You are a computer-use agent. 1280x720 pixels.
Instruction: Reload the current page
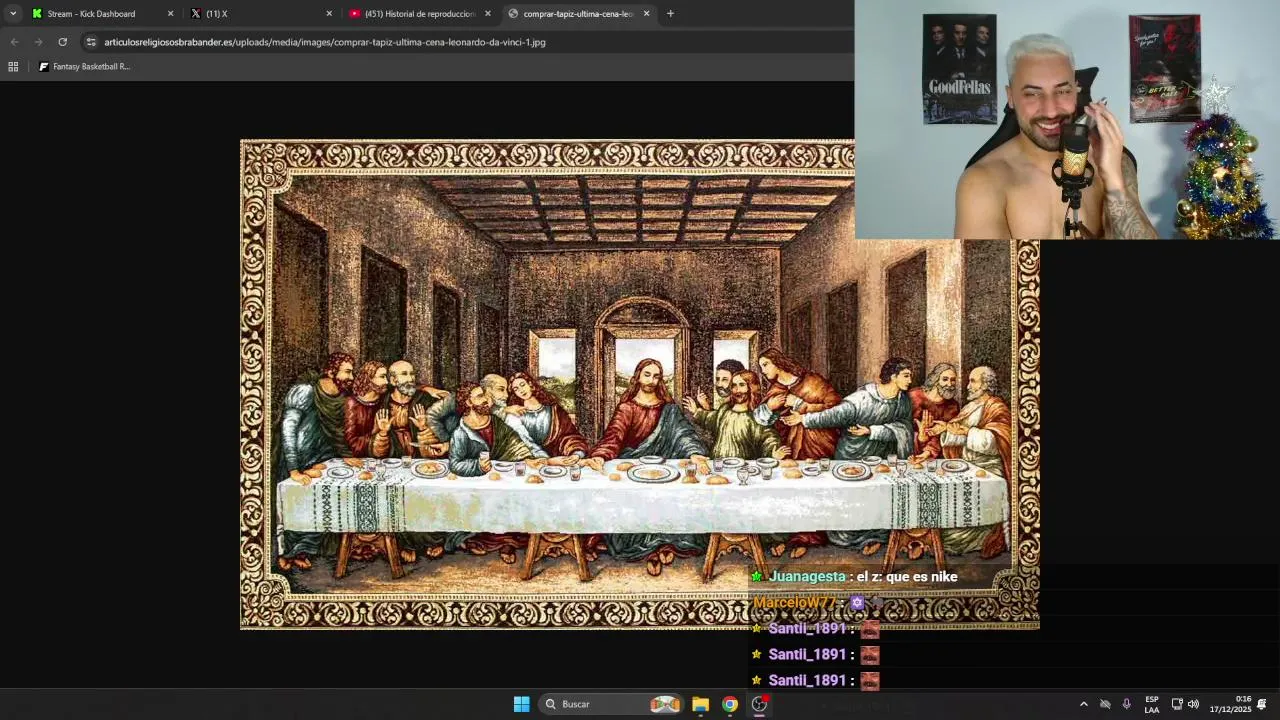[x=62, y=42]
